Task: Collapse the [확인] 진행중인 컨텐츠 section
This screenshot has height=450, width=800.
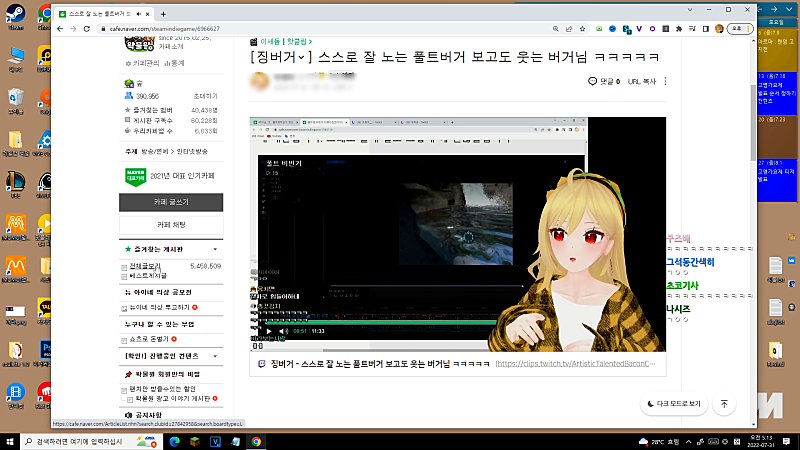Action: [x=215, y=354]
